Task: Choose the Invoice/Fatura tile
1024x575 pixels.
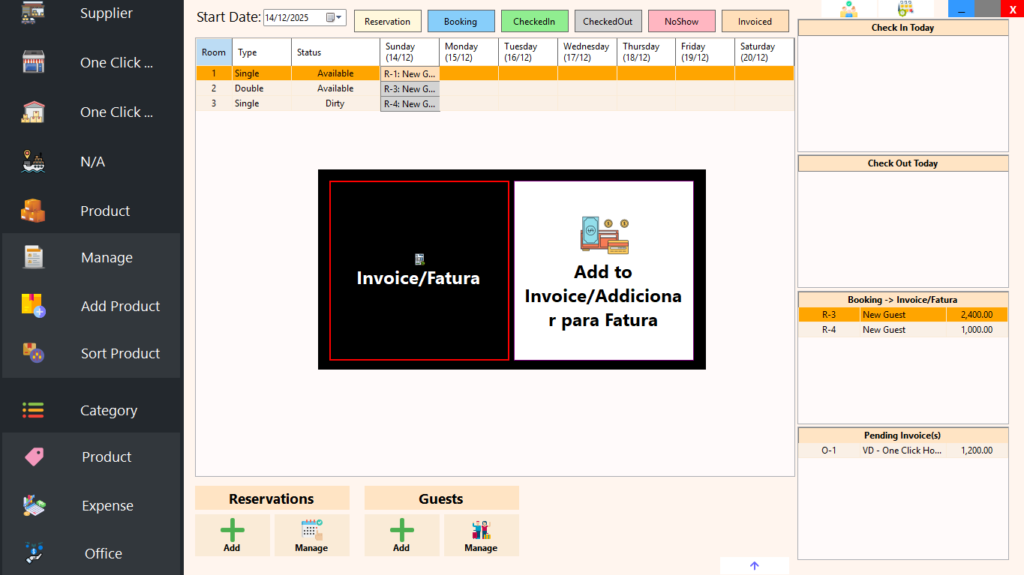Action: coord(419,271)
